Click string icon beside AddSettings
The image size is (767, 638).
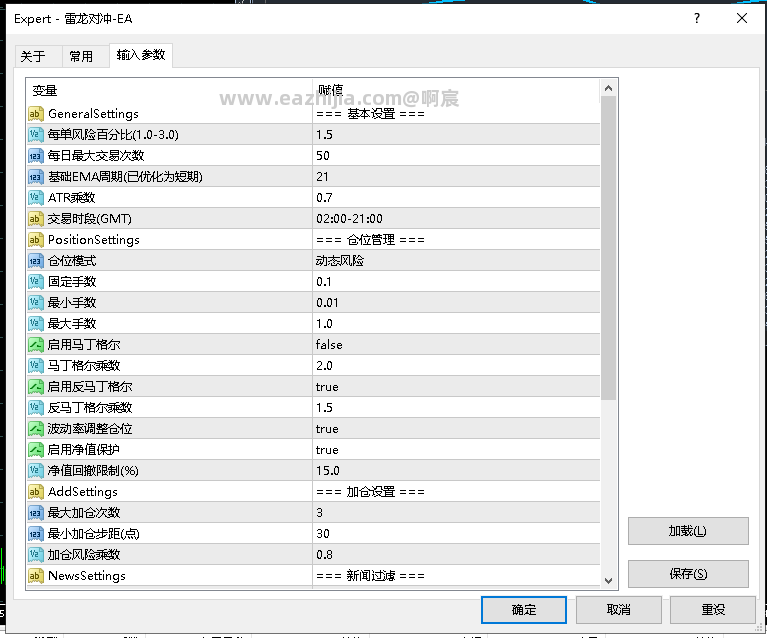36,493
